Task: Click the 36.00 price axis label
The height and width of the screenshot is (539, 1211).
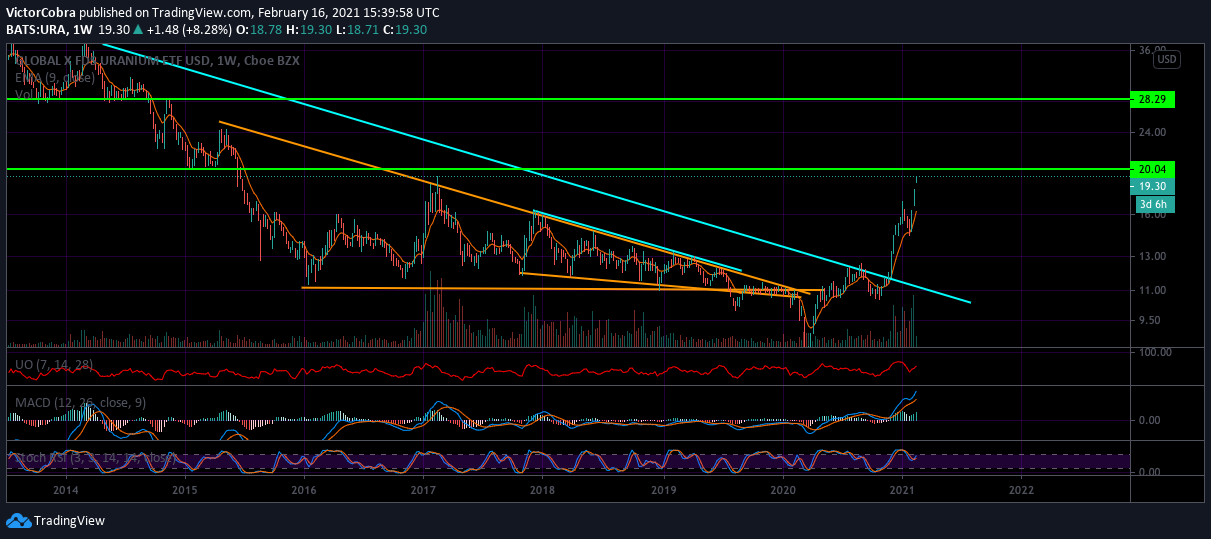Action: point(1153,49)
